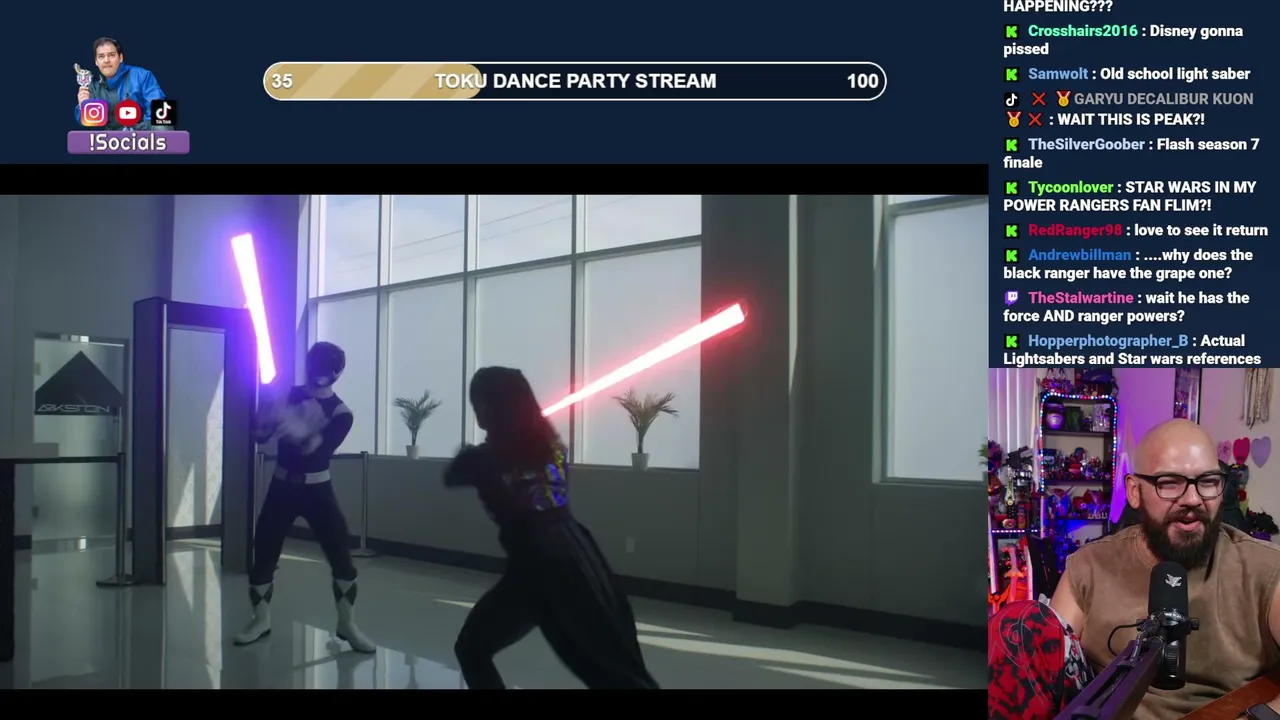Viewport: 1280px width, 720px height.
Task: Open RedRanger98's chat username
Action: 1075,230
